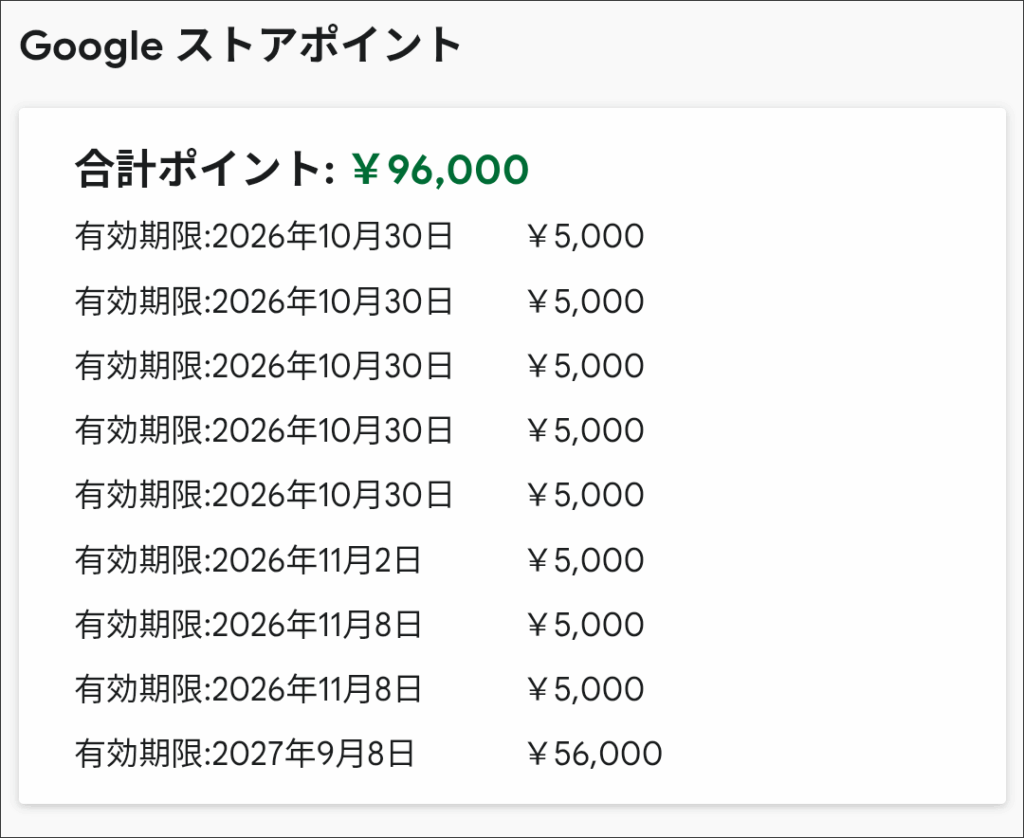Click ￥5,000 in the third 10月30日 row

(x=584, y=366)
